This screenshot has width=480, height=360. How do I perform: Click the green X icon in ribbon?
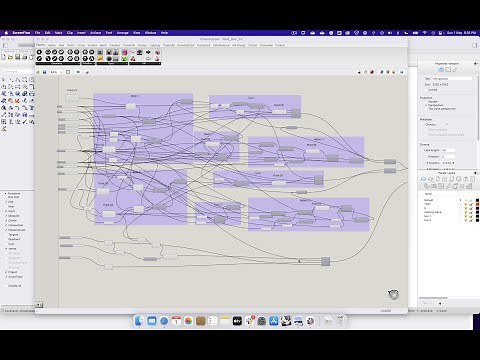coord(124,59)
